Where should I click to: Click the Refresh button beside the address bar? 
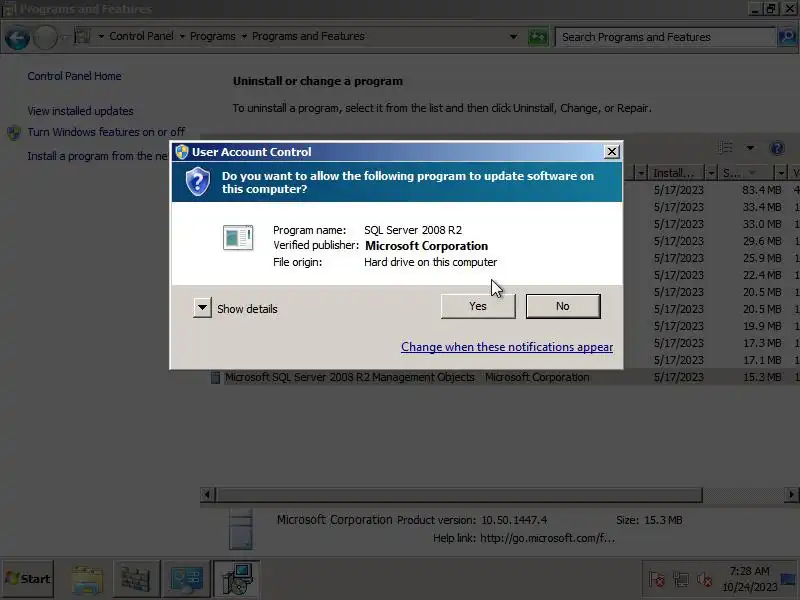(x=537, y=37)
